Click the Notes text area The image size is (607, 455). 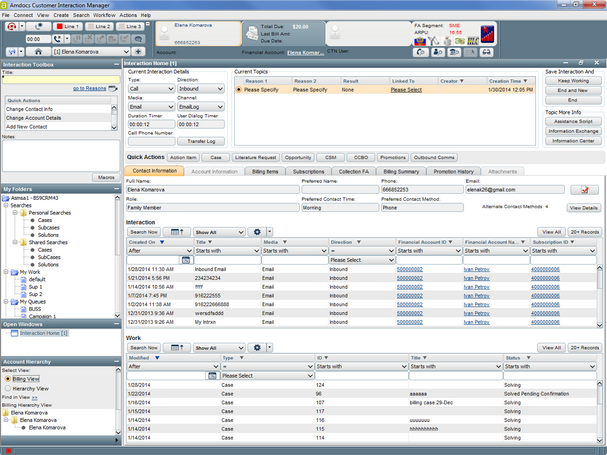pyautogui.click(x=61, y=155)
